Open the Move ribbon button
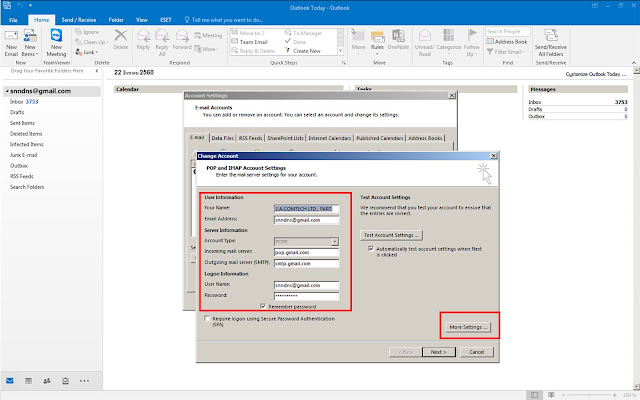This screenshot has height=400, width=640. [x=358, y=40]
